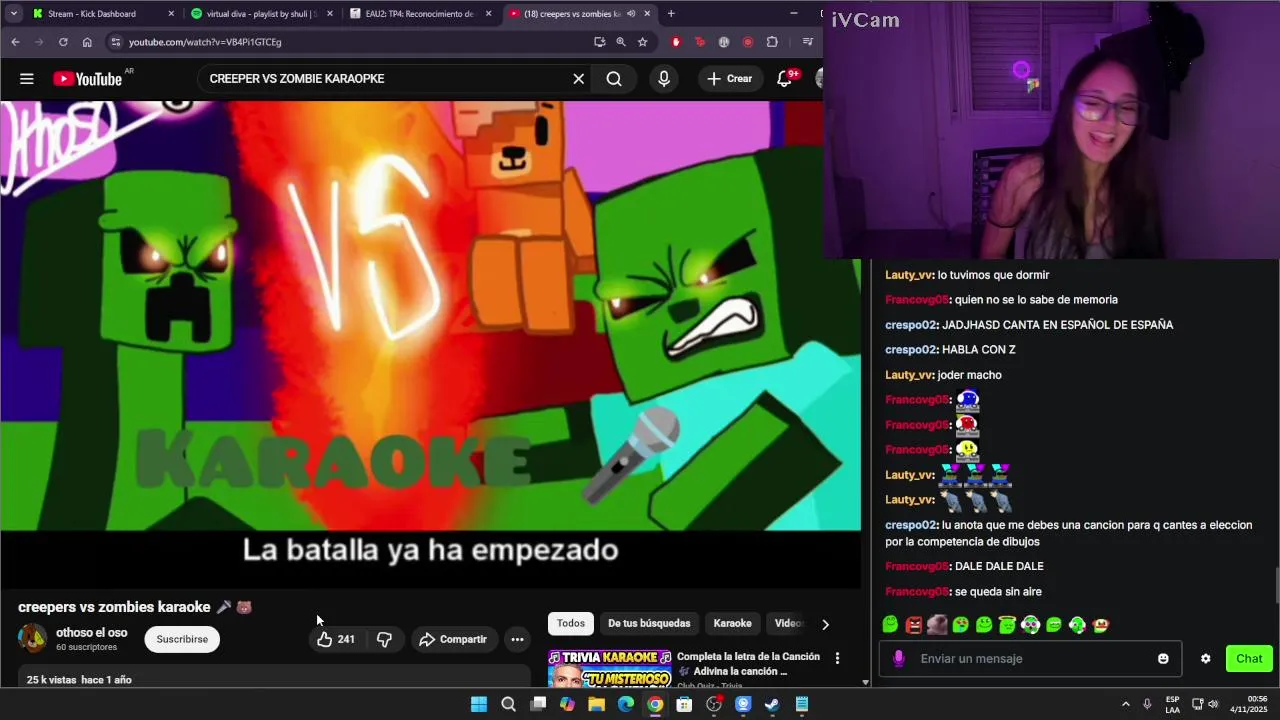
Task: Open Kick chat settings gear
Action: click(x=1205, y=658)
